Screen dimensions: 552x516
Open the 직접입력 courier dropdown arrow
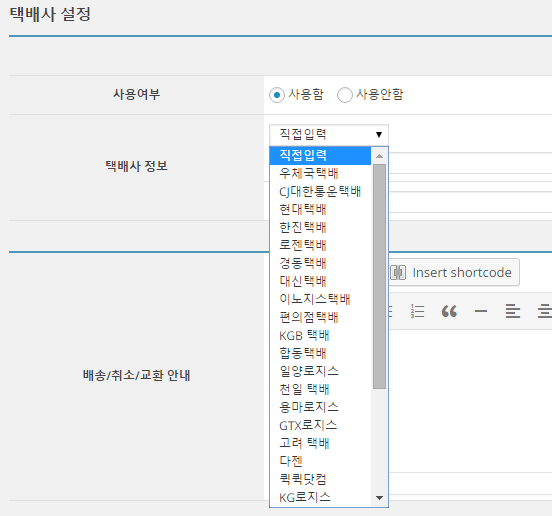[379, 134]
